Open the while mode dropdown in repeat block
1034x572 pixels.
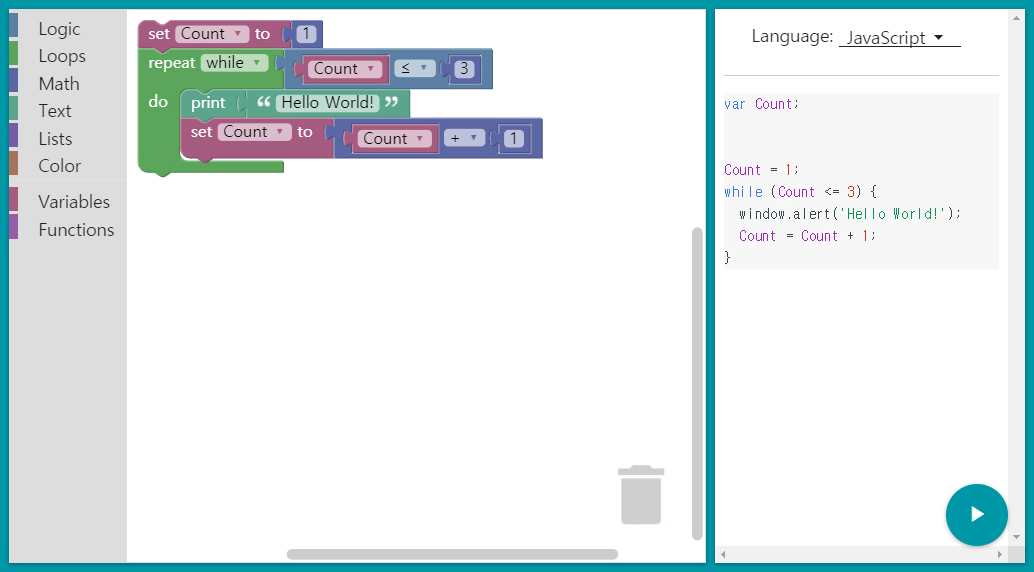235,63
